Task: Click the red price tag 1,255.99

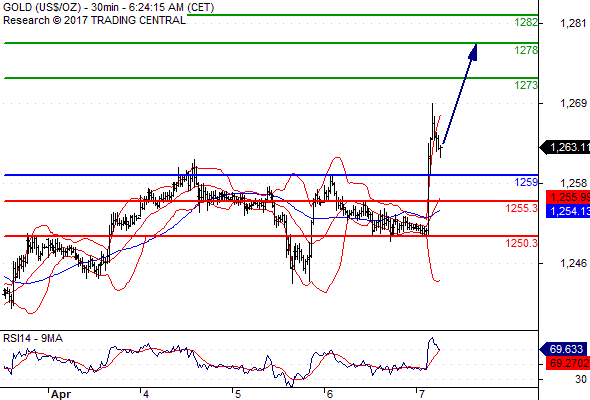Action: coord(568,197)
